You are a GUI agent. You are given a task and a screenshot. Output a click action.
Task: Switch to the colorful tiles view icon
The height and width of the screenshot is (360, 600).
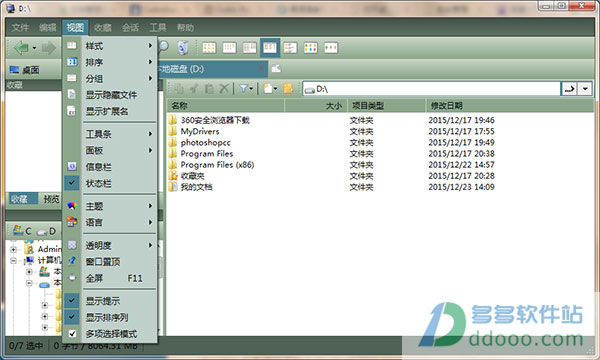pos(310,48)
